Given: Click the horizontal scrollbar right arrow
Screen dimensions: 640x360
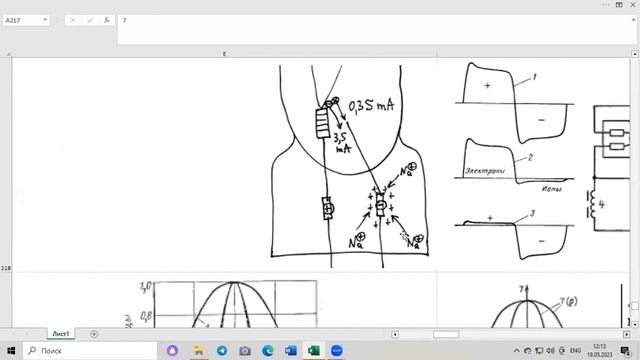Looking at the screenshot, I should [x=627, y=334].
